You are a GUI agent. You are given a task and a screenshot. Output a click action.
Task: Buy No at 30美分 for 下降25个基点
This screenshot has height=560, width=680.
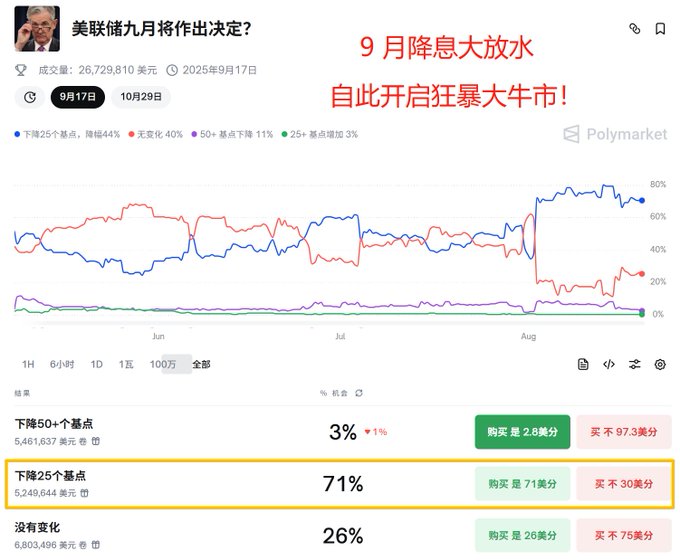[623, 484]
